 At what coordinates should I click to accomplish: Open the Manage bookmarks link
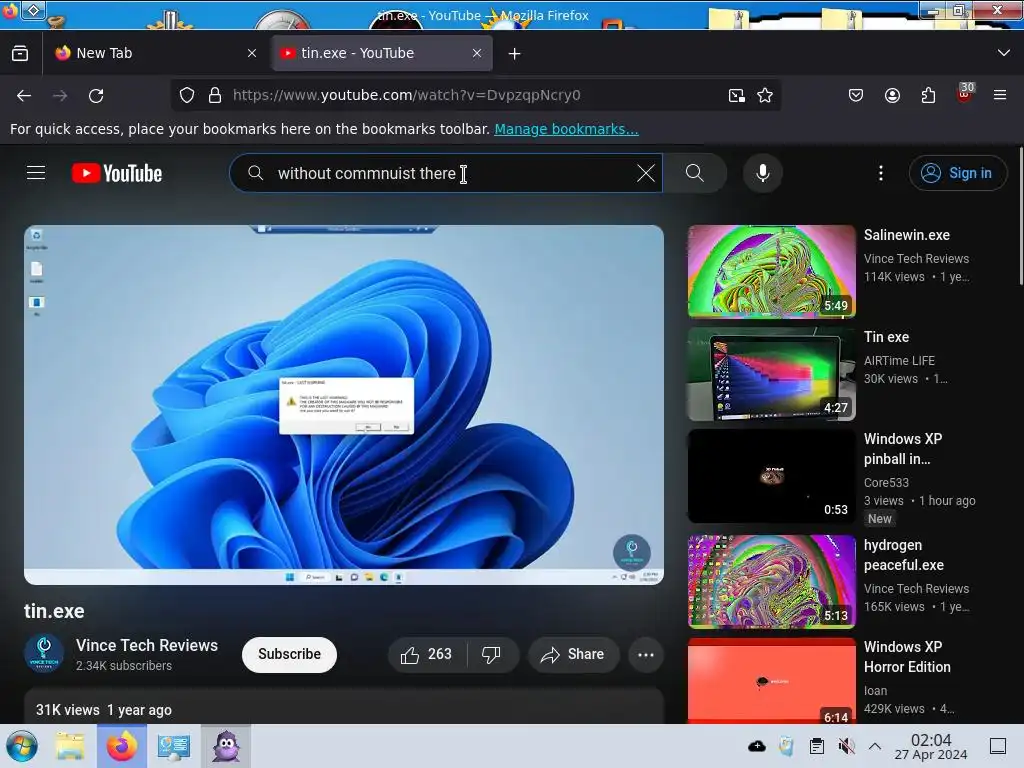[x=566, y=129]
